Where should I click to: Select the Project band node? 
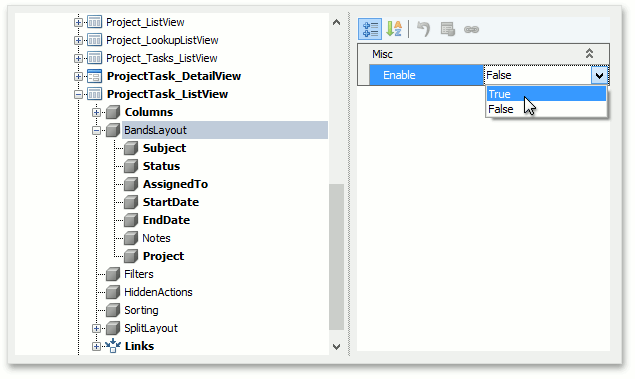pos(164,256)
